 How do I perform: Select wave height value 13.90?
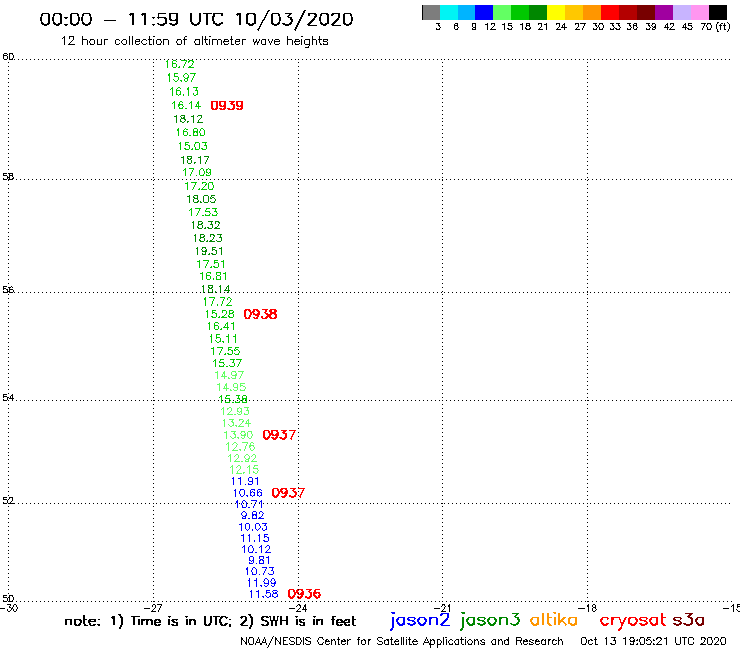click(238, 435)
